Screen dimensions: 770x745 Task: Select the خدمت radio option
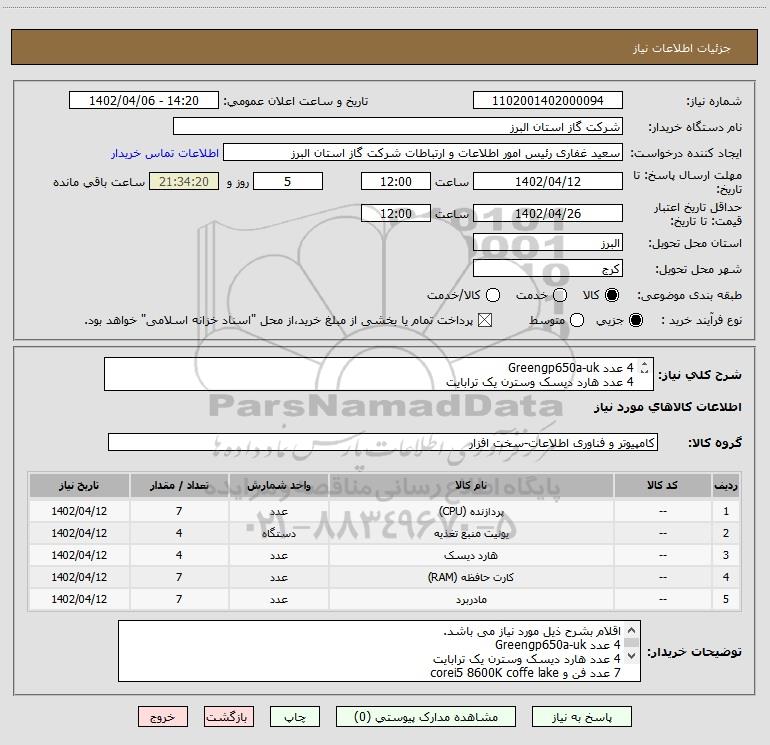point(560,295)
